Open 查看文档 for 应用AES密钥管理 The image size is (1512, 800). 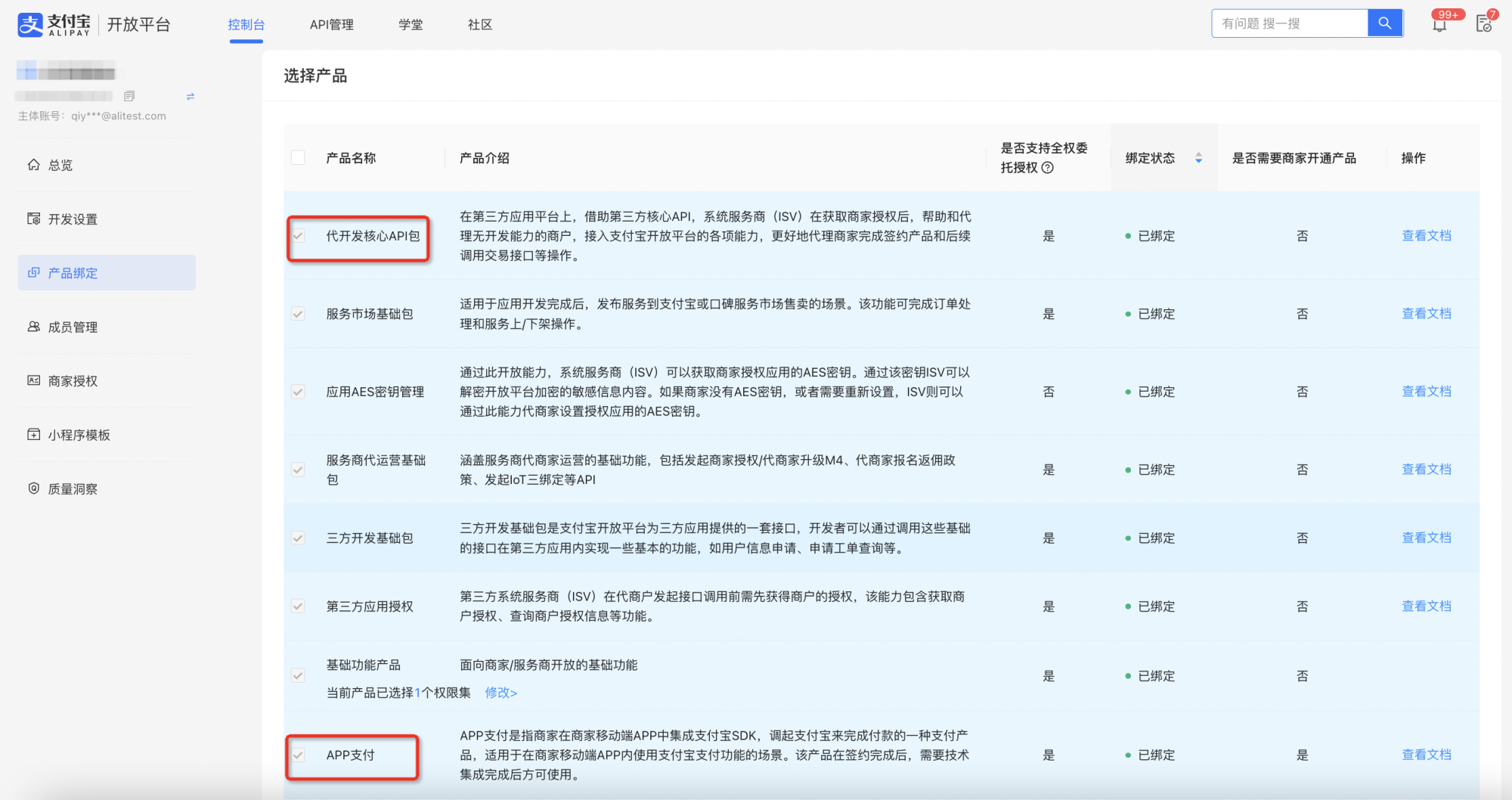(1427, 392)
